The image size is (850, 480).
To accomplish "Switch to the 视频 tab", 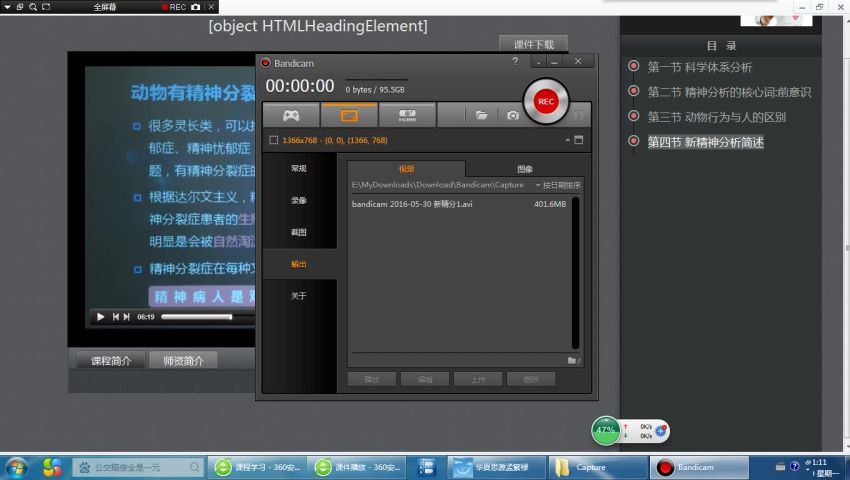I will pos(406,169).
